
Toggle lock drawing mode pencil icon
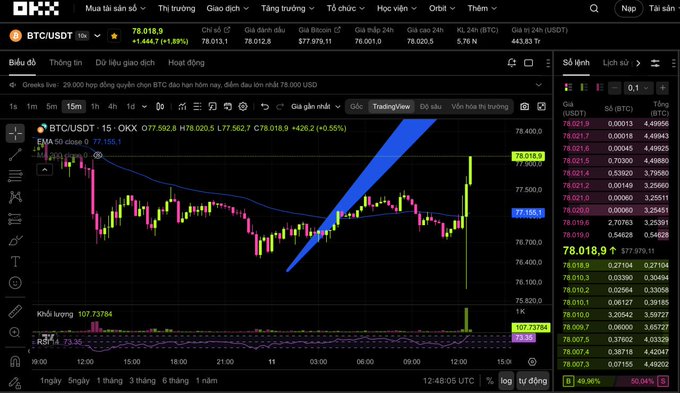pos(15,383)
